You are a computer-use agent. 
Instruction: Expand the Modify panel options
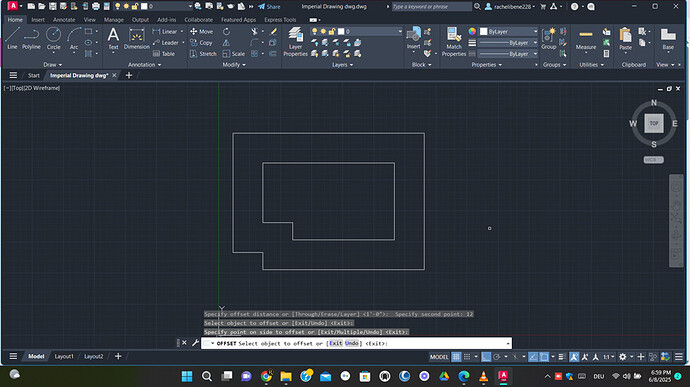click(x=234, y=65)
